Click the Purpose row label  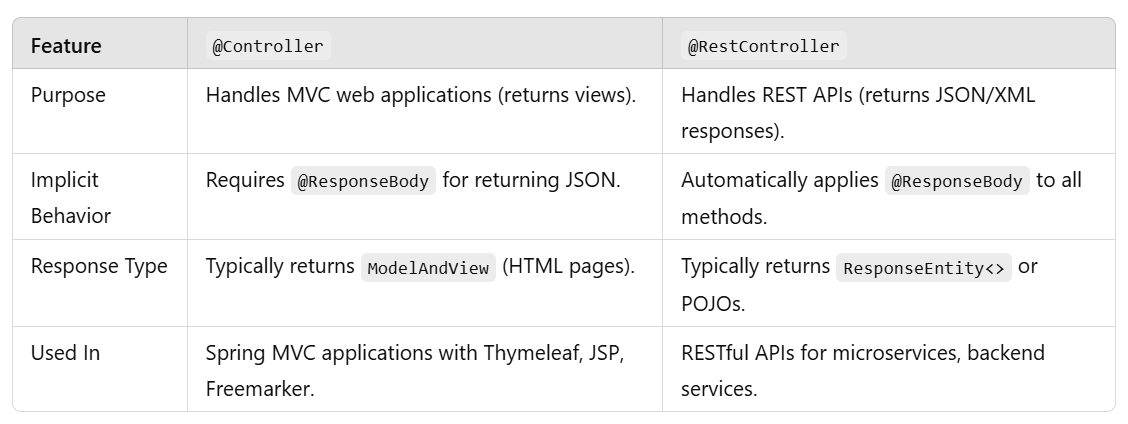click(x=68, y=95)
